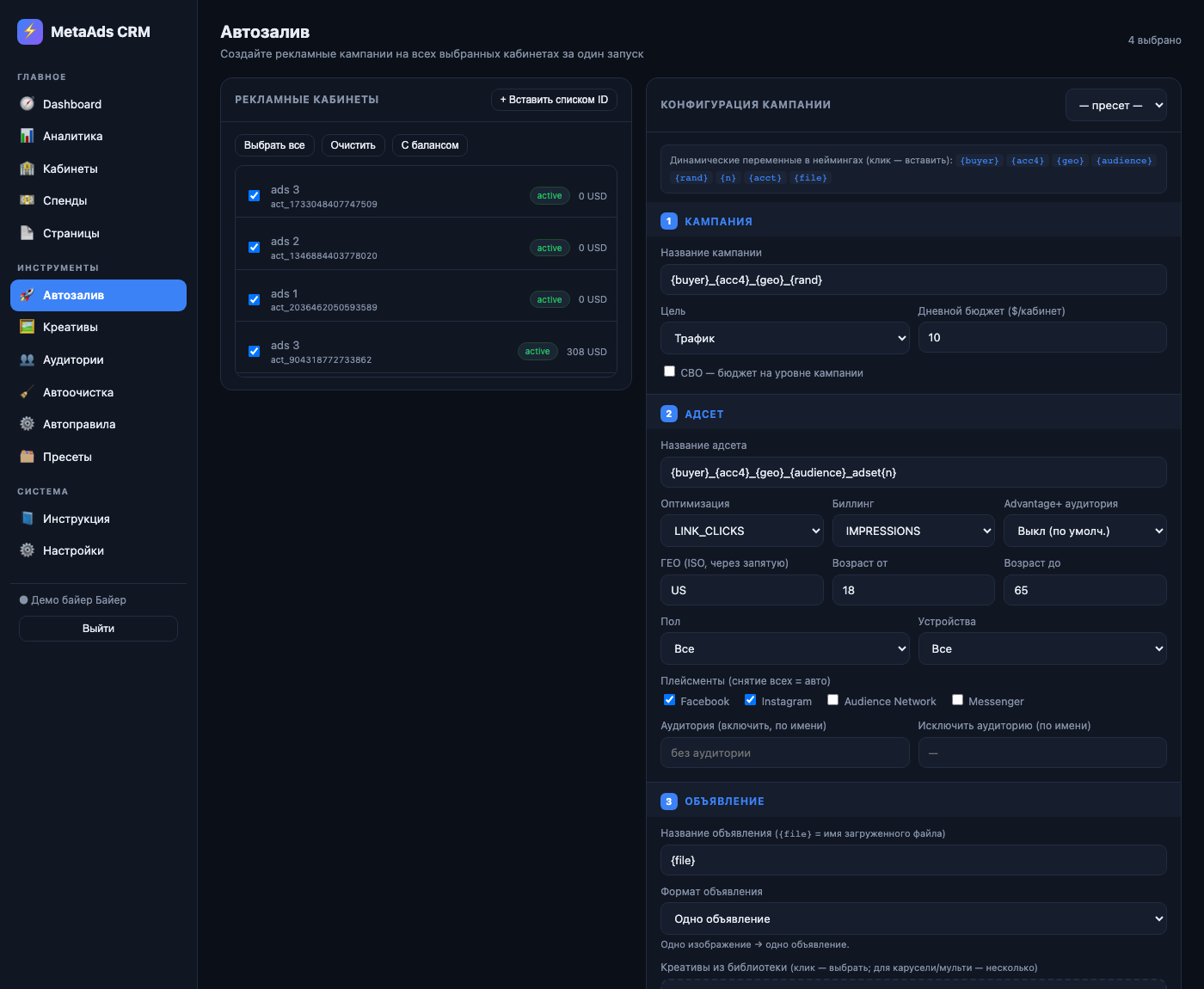Enable the Audience Network placement checkbox
The image size is (1204, 989).
(x=833, y=700)
